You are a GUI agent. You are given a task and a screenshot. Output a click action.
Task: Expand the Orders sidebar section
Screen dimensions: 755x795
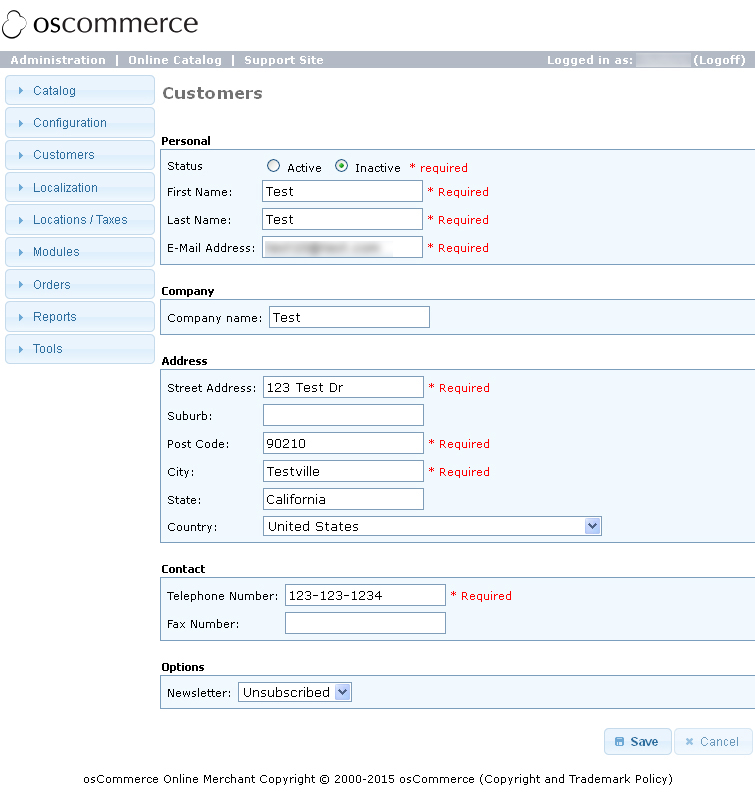[51, 285]
